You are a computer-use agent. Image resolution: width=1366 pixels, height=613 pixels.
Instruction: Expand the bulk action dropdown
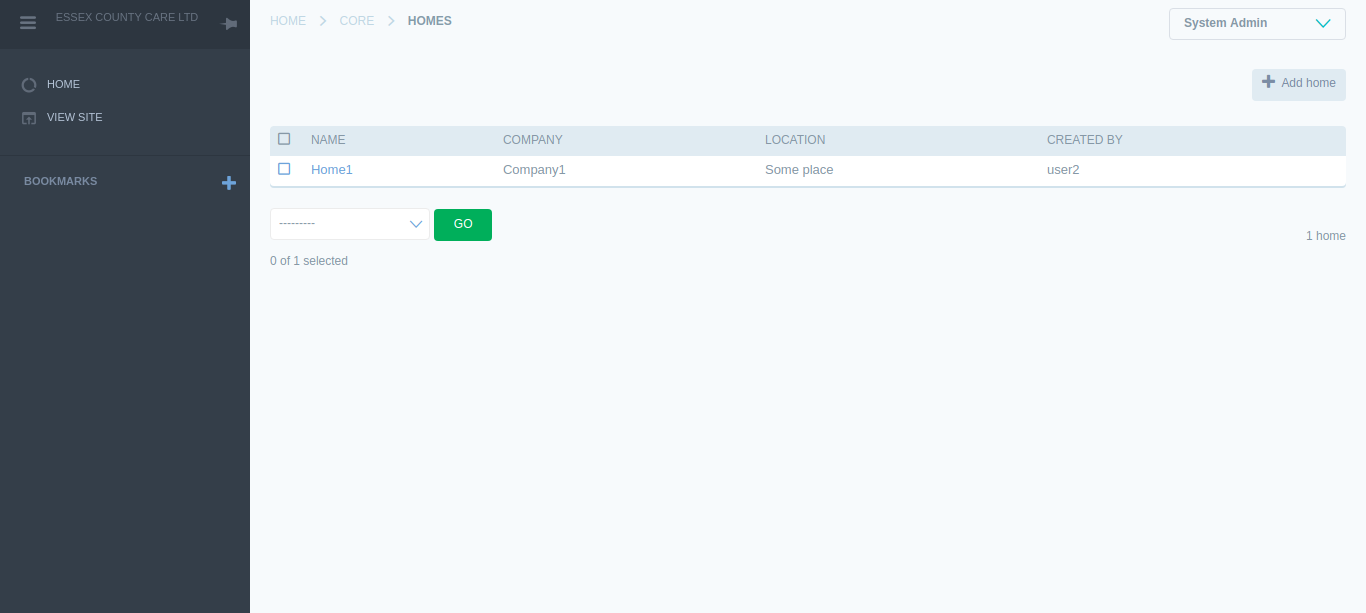tap(350, 224)
